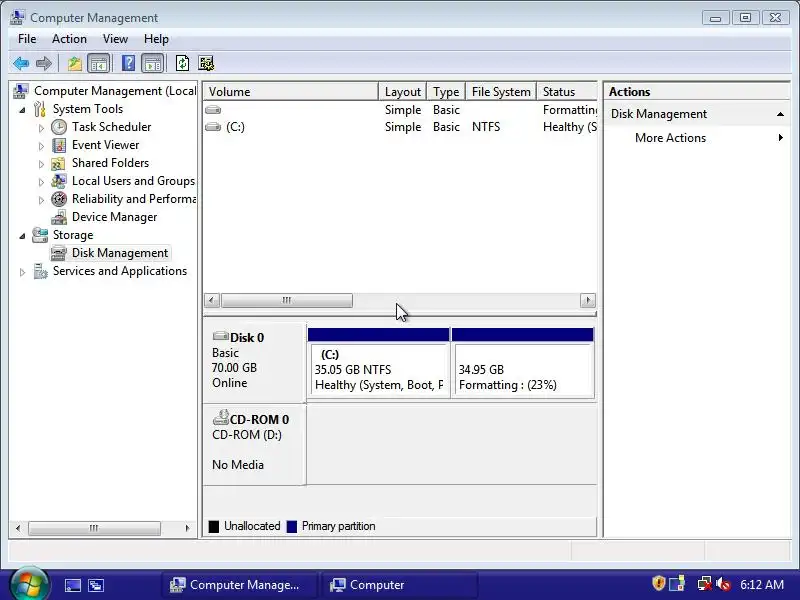Image resolution: width=800 pixels, height=600 pixels.
Task: Switch to Computer taskbar button
Action: coord(397,585)
